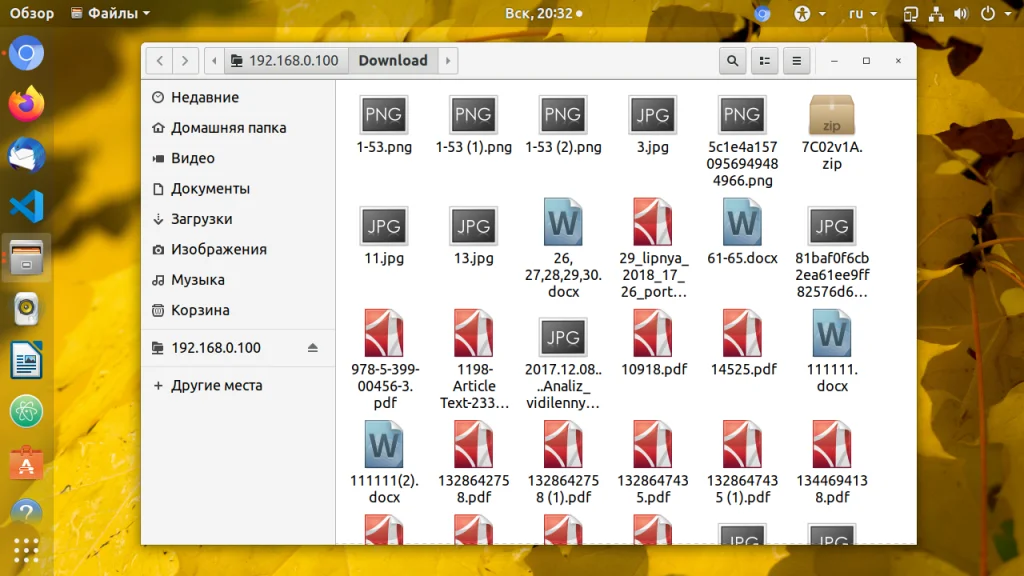Launch Thunderbird mail from the dock
Viewport: 1024px width, 576px height.
pos(26,155)
